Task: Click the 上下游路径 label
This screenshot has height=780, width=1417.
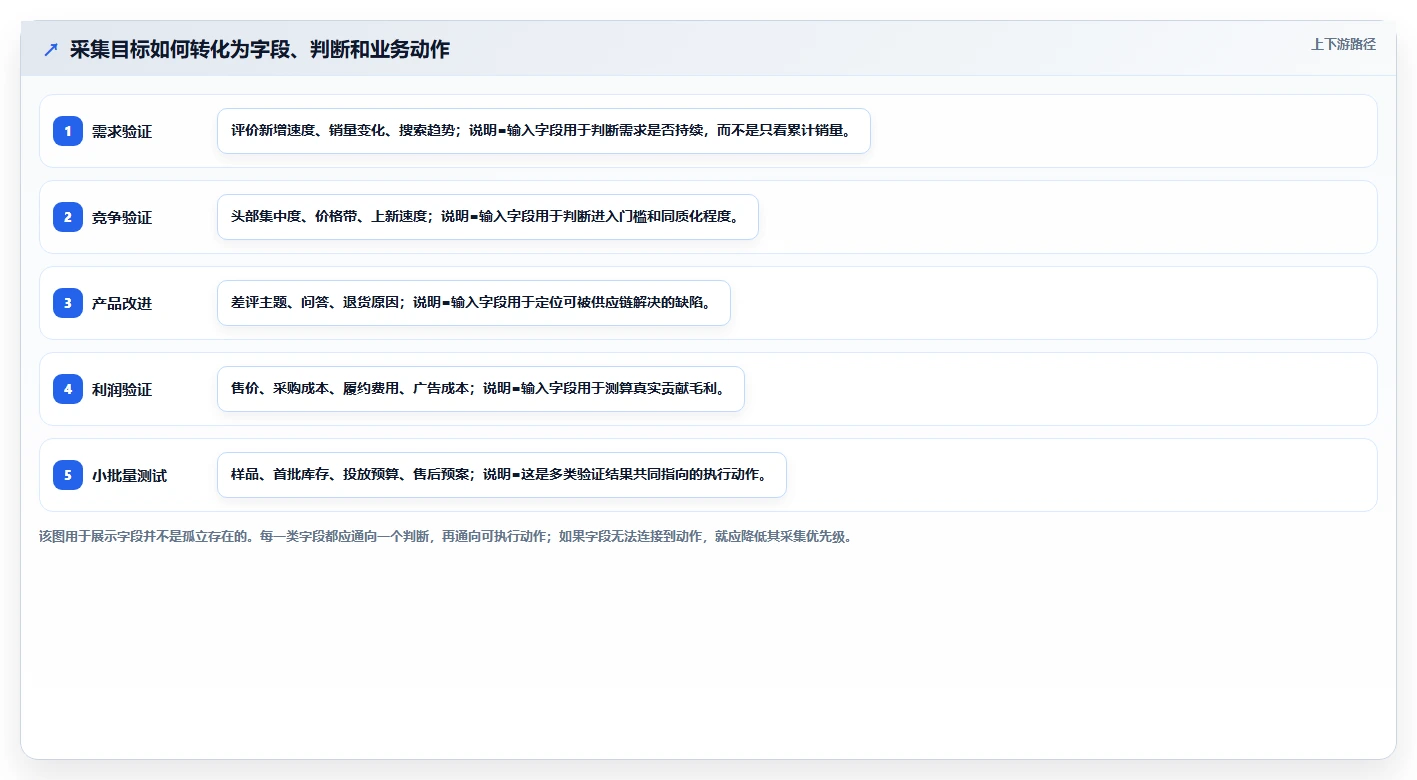Action: 1343,44
